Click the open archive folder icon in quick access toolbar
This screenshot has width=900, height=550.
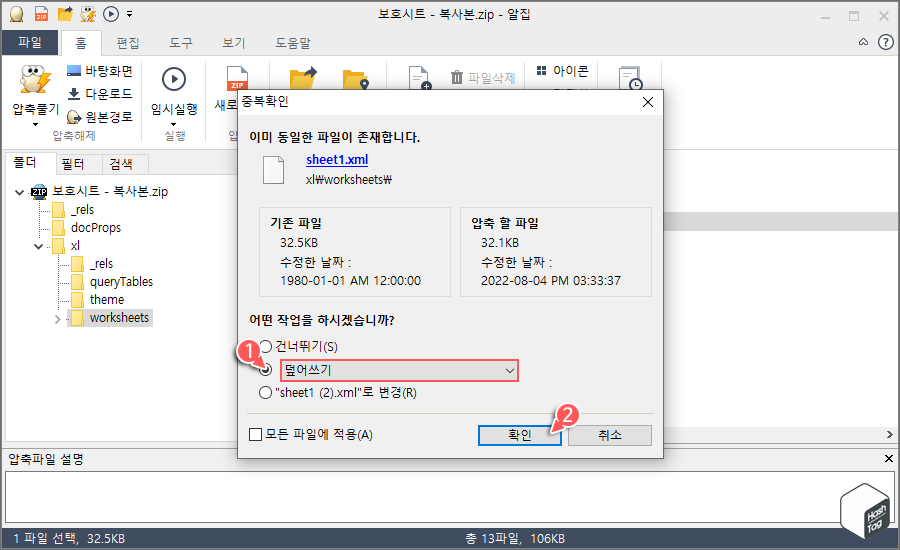[65, 13]
